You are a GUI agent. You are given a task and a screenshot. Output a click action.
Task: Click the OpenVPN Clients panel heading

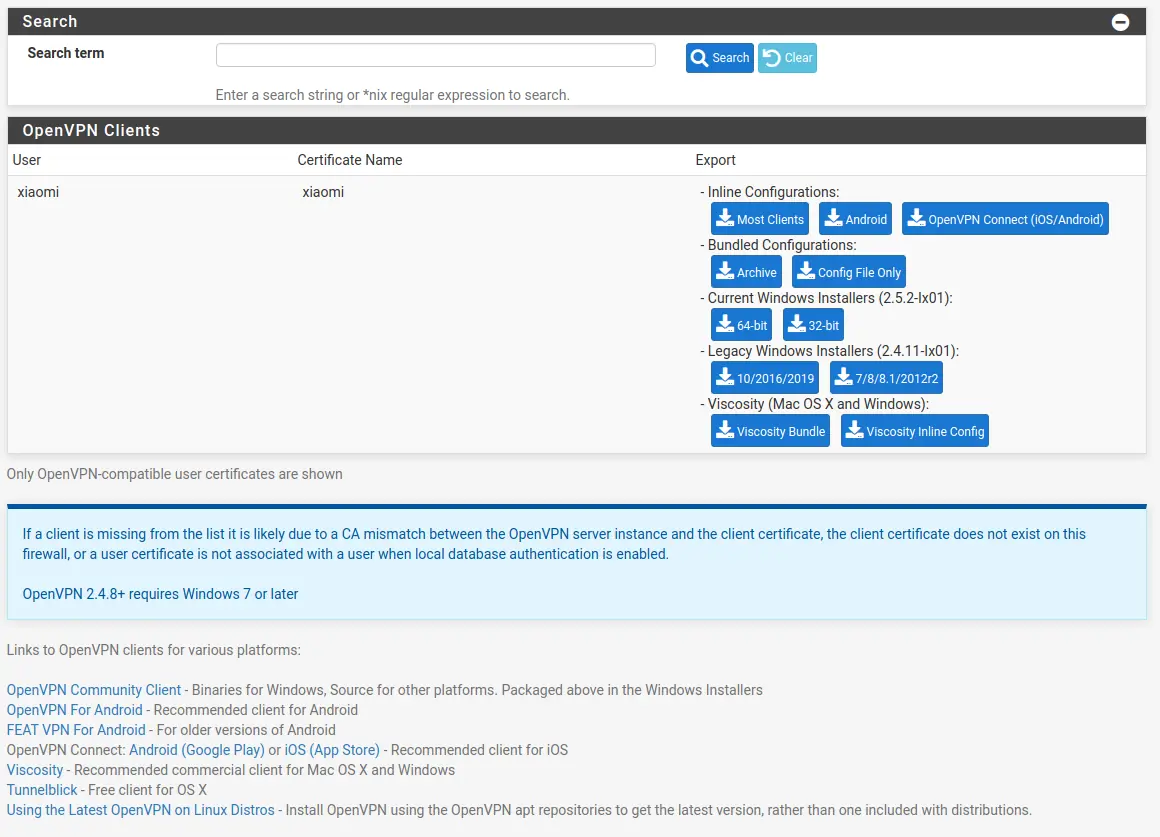tap(91, 130)
